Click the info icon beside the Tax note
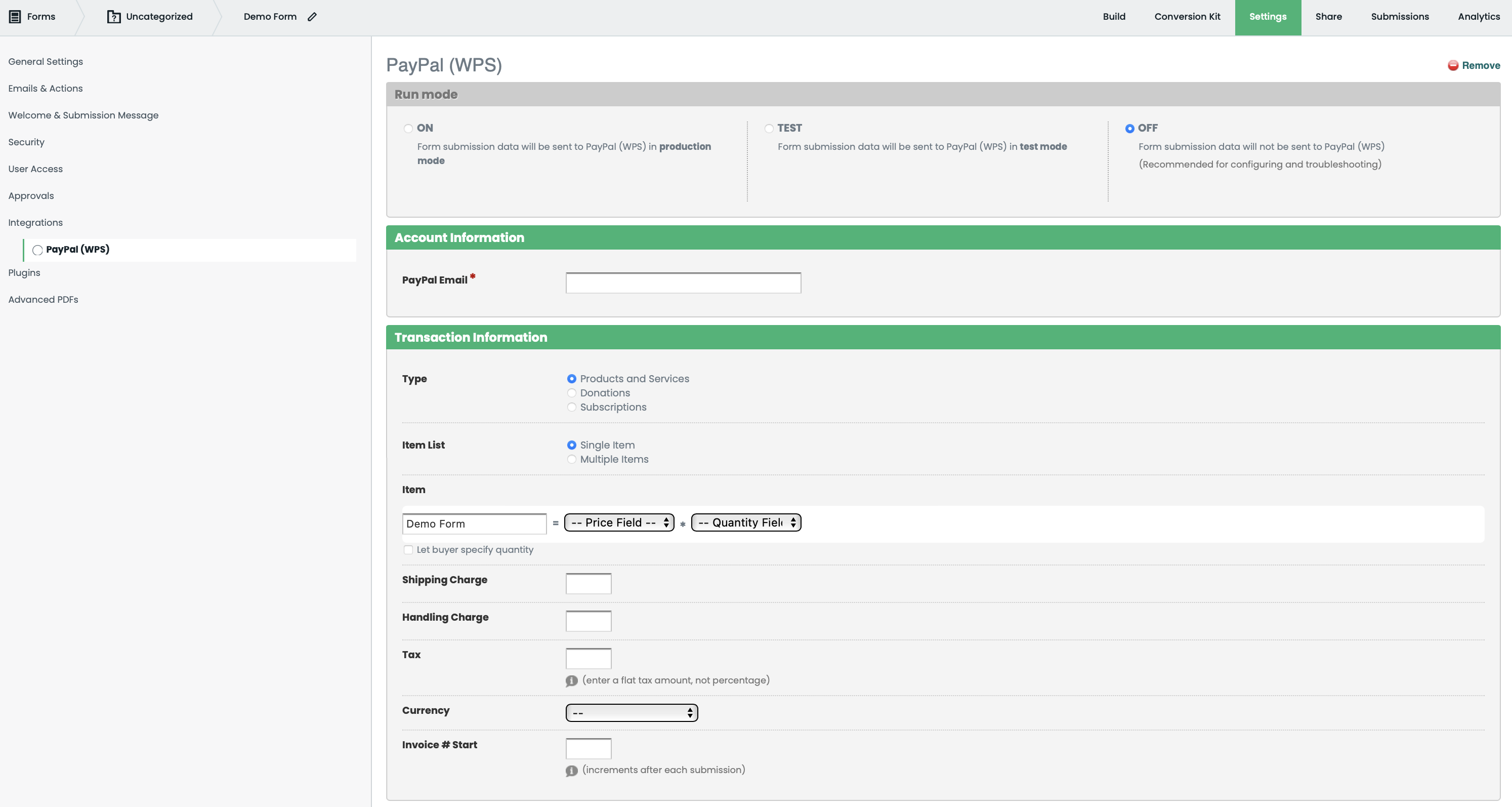Viewport: 1512px width, 807px height. pos(571,681)
